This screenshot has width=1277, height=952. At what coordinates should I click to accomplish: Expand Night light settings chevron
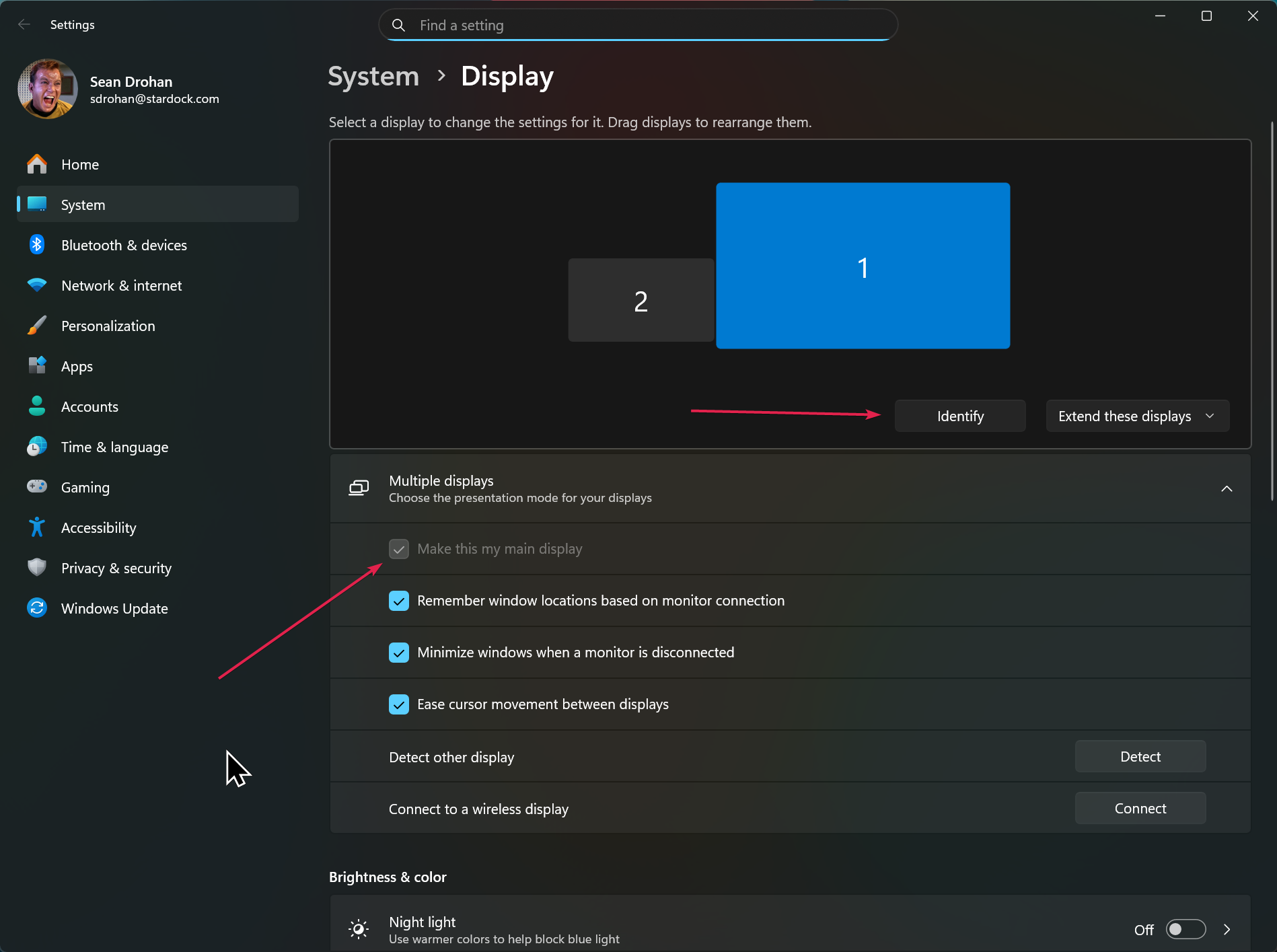click(x=1227, y=929)
